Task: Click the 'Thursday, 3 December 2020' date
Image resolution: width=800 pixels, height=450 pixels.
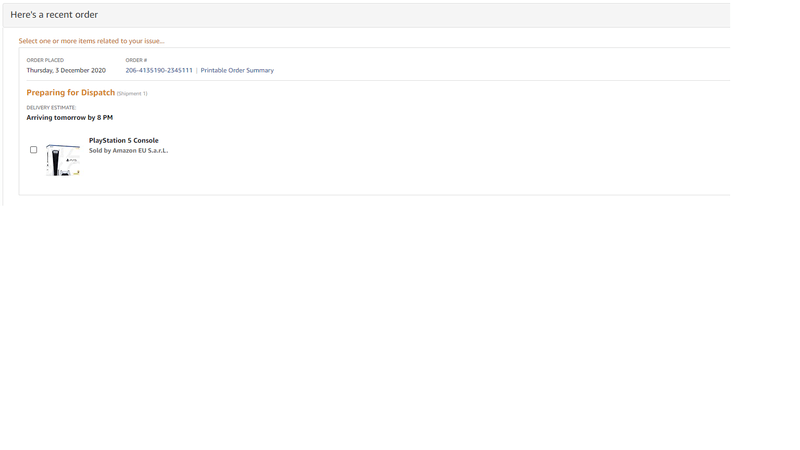Action: [x=66, y=70]
